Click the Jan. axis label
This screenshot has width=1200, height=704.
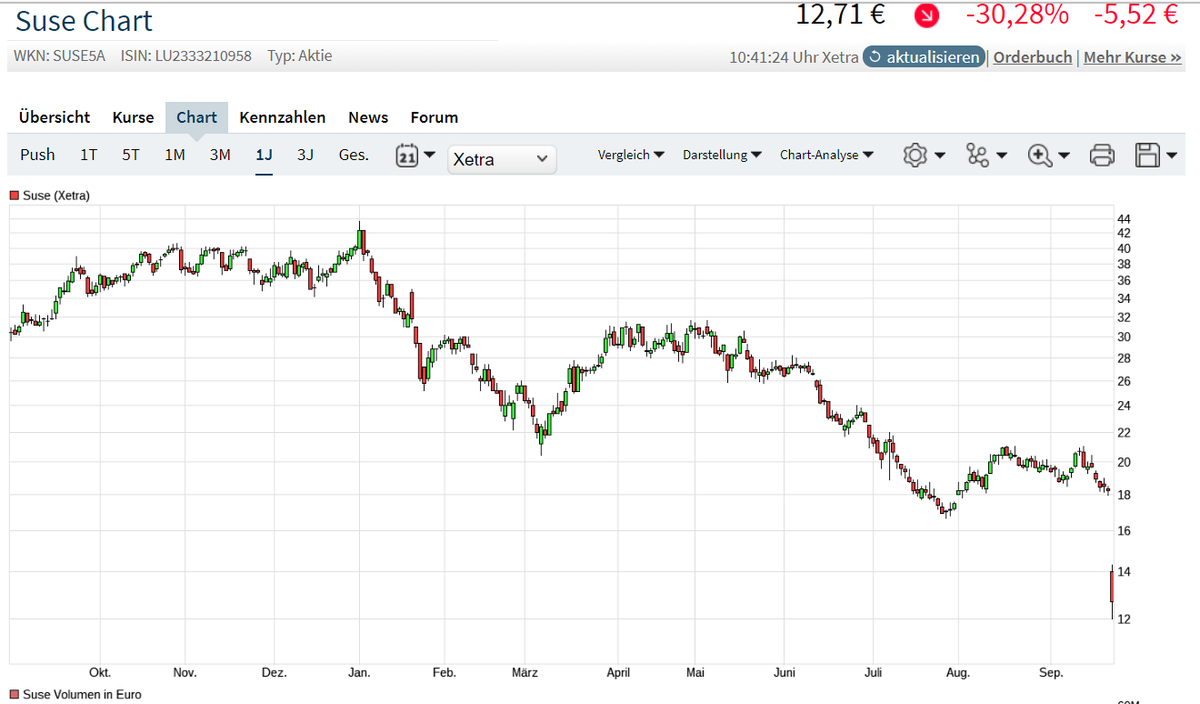[x=359, y=673]
